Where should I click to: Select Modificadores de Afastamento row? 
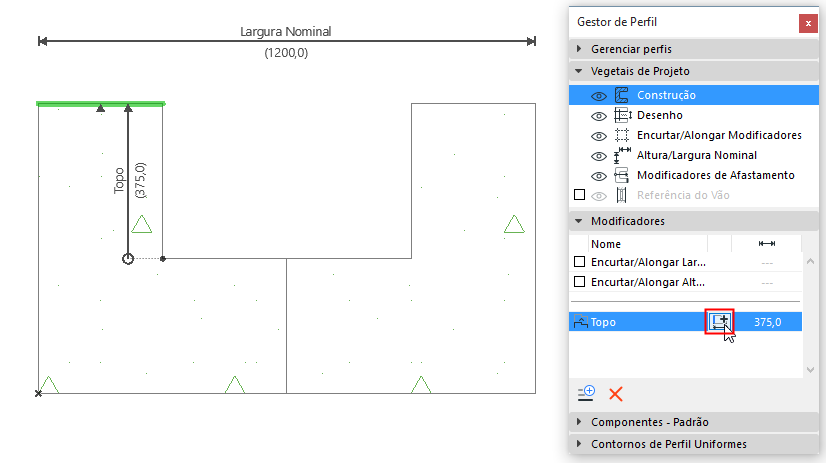pos(694,175)
